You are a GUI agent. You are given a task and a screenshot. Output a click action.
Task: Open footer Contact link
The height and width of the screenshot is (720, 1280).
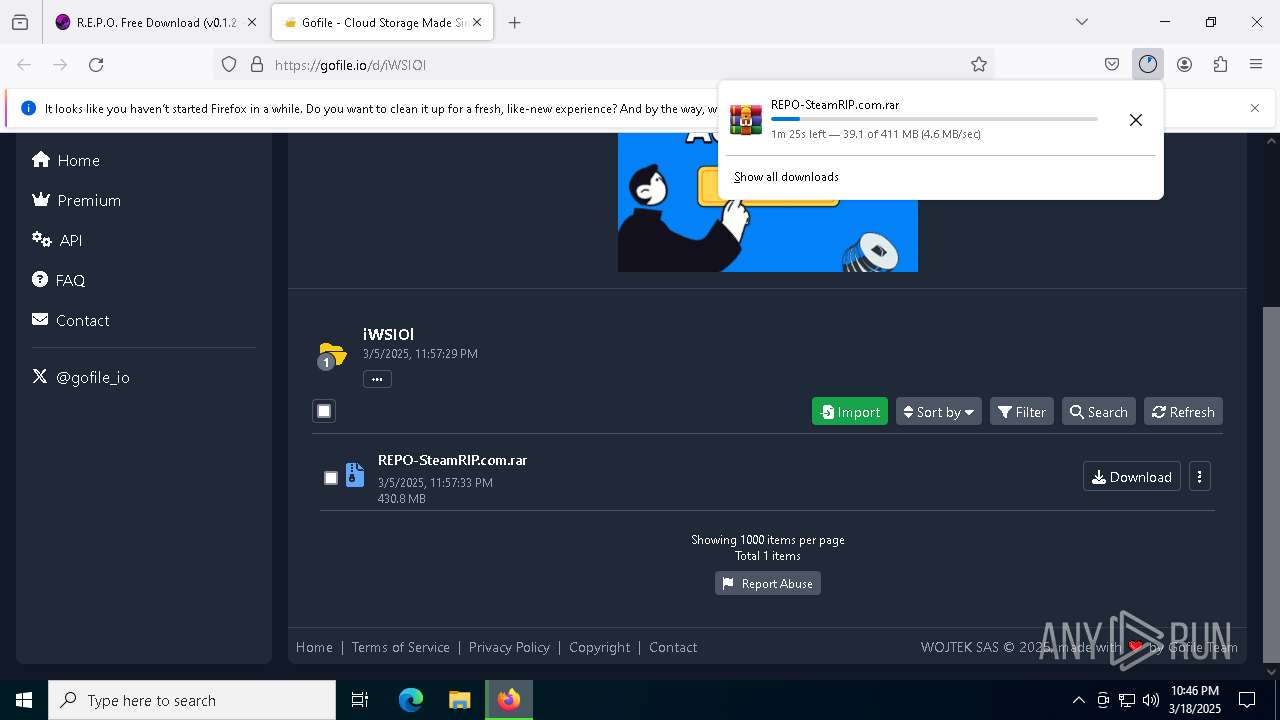point(673,647)
